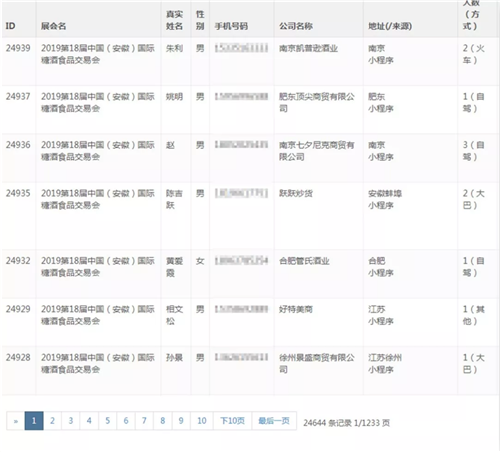The width and height of the screenshot is (500, 452).
Task: Click company 合肥管氏酒业
Action: tap(304, 261)
